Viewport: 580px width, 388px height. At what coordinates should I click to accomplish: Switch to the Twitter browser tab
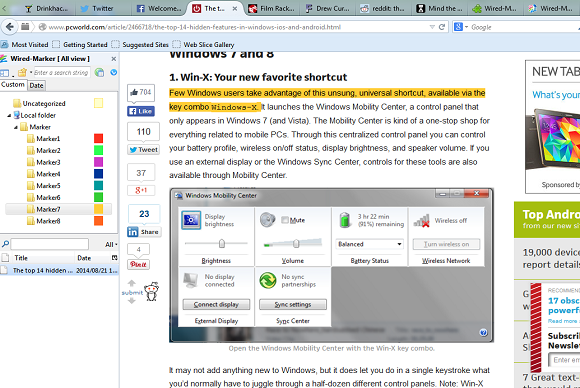(98, 8)
